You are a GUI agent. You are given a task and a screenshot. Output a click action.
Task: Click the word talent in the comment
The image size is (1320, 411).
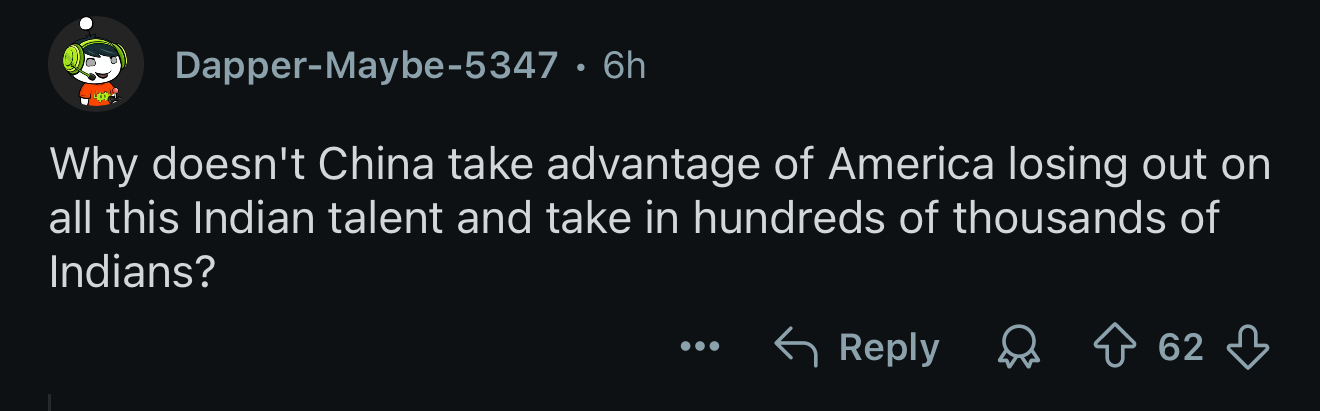[392, 219]
